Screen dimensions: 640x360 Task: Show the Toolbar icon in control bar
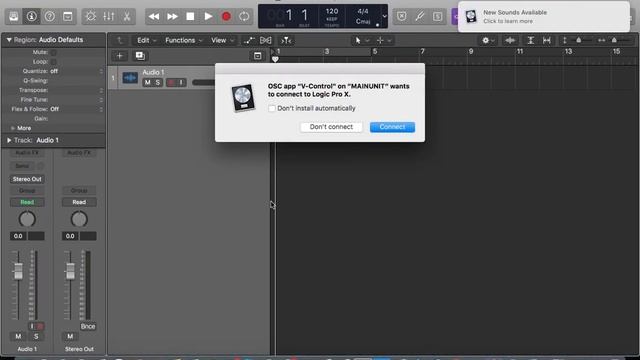67,16
